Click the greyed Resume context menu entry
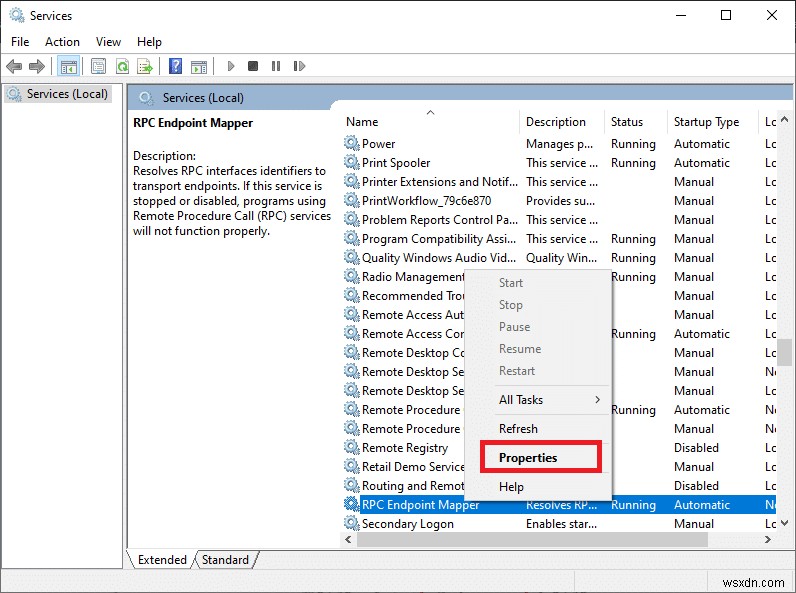Viewport: 796px width, 593px height. (520, 349)
